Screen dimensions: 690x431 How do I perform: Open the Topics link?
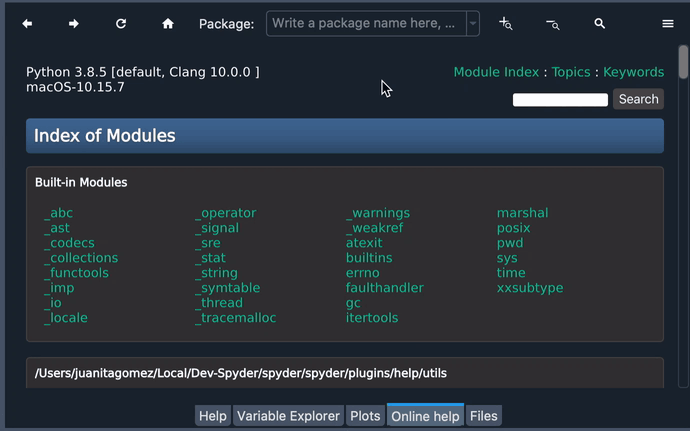571,72
